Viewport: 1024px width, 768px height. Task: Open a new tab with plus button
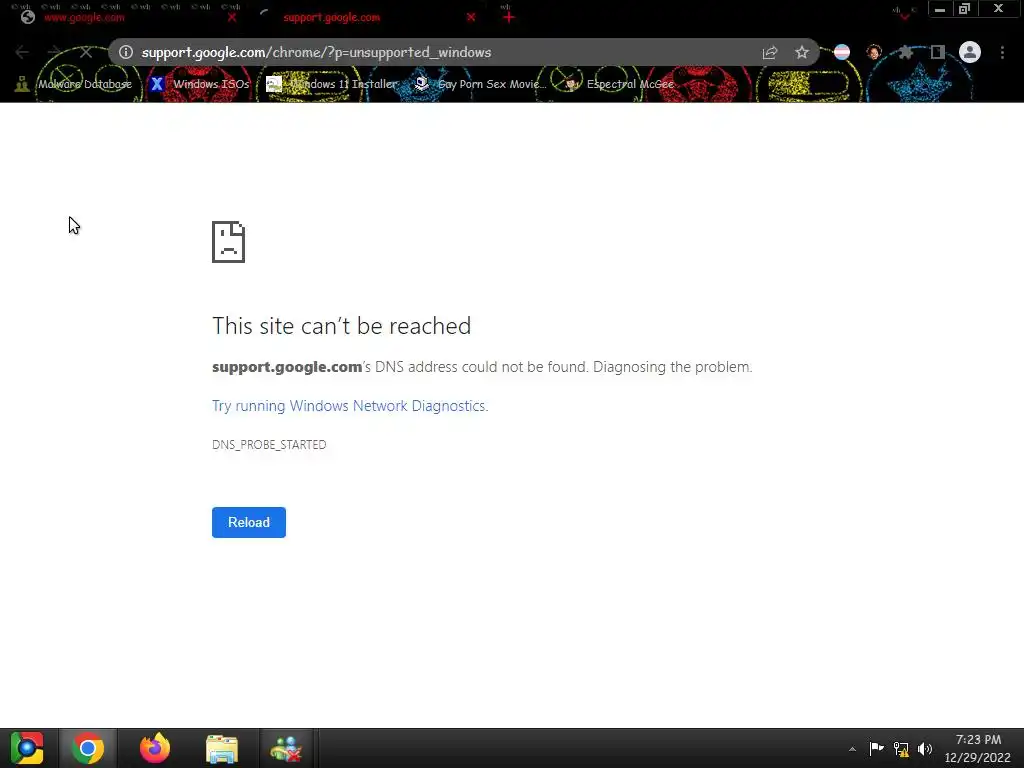click(x=509, y=18)
